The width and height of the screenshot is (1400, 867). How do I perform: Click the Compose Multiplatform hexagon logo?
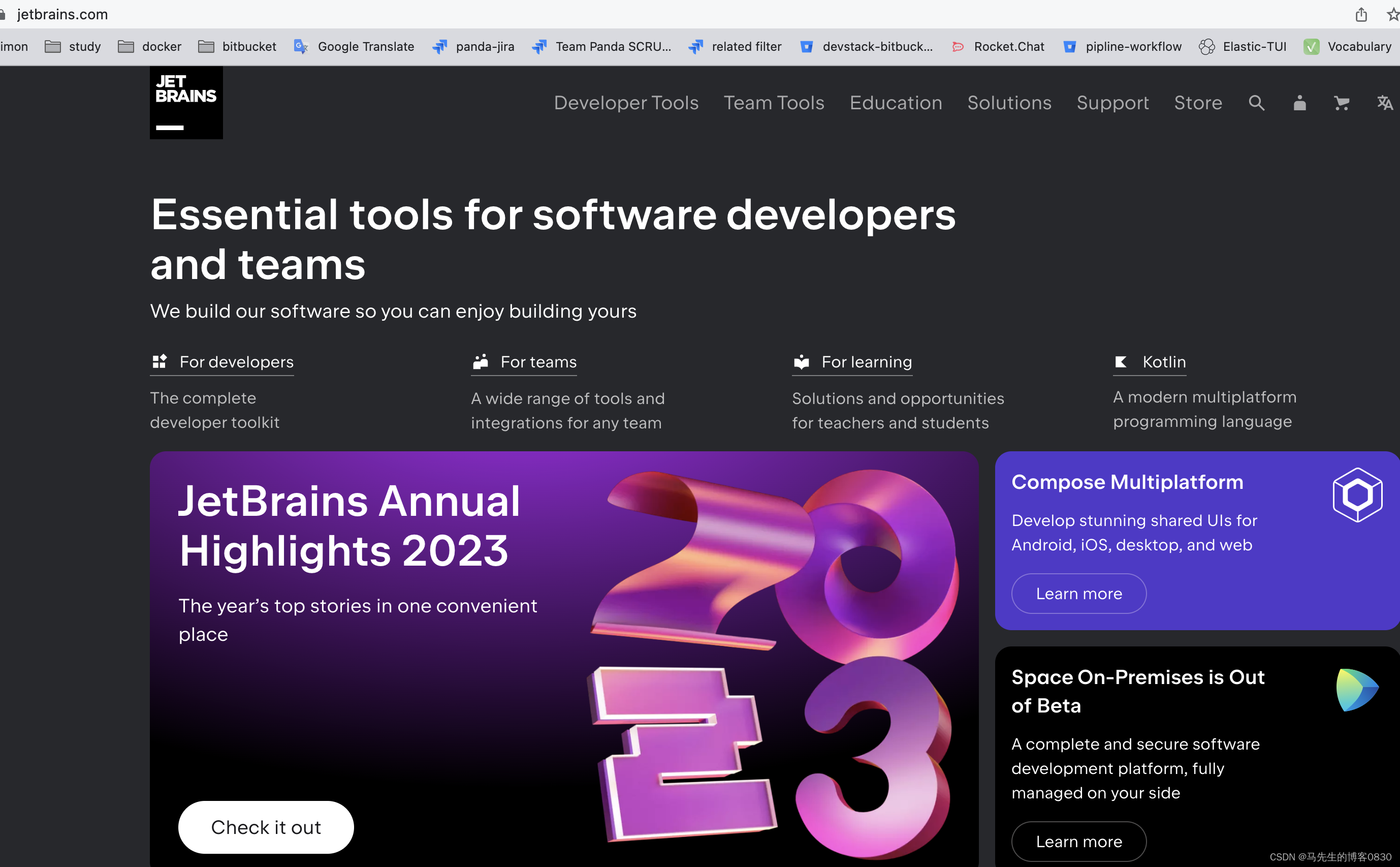tap(1357, 495)
